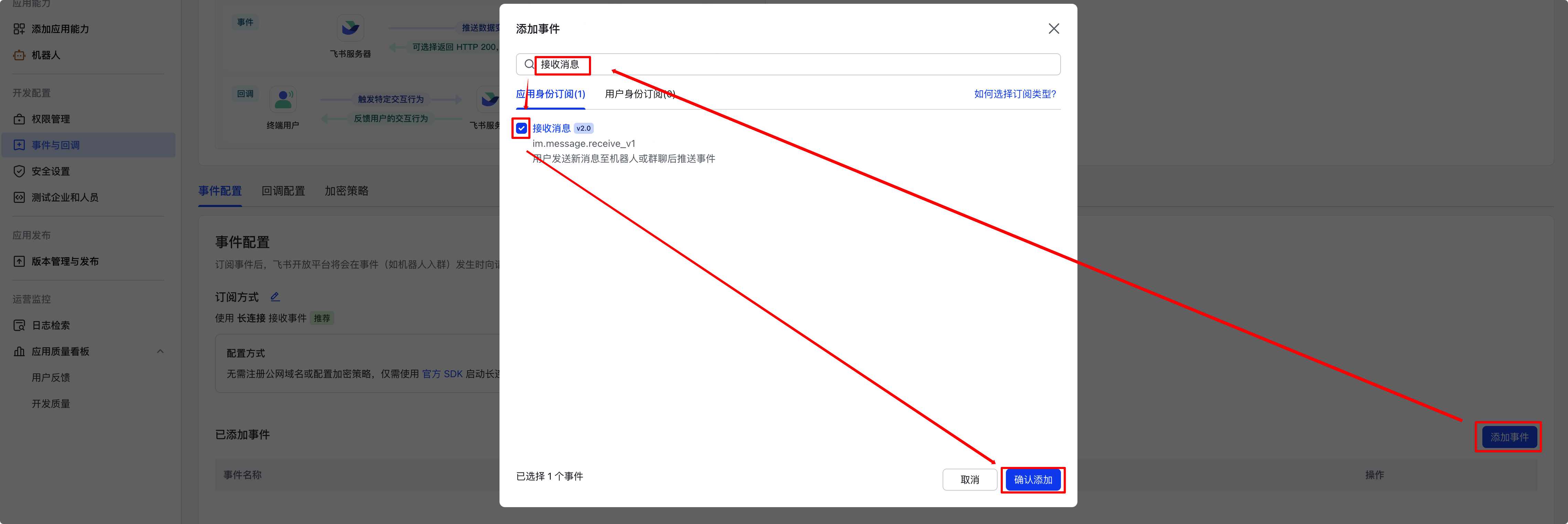Select 测试企业和人员 in the sidebar

click(x=65, y=197)
